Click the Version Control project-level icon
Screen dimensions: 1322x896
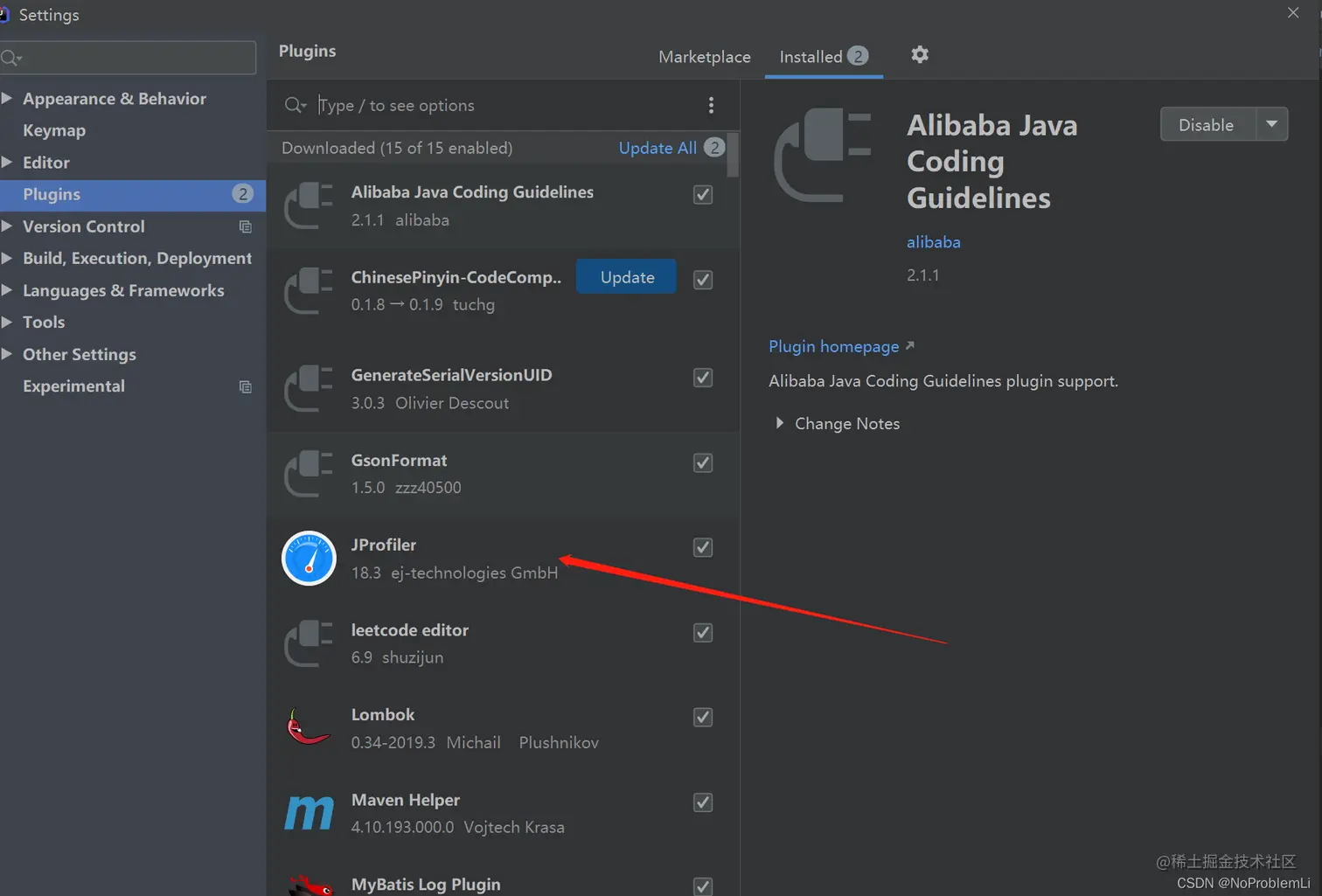(x=246, y=226)
